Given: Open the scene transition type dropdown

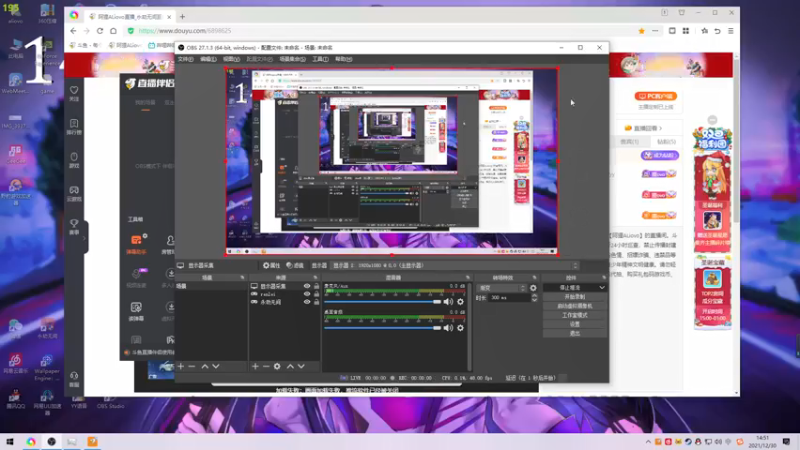Looking at the screenshot, I should (x=502, y=288).
